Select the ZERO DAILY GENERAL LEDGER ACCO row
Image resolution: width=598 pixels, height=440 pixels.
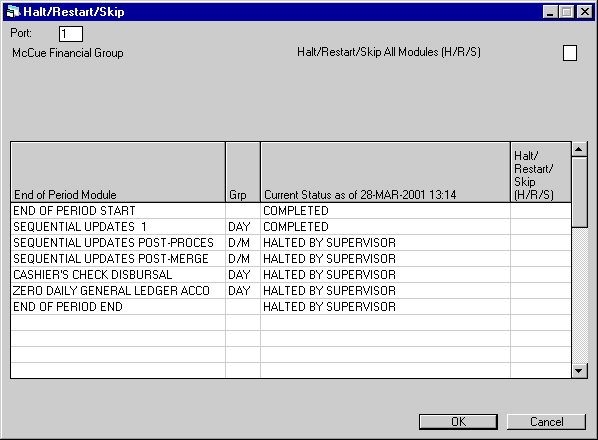pos(291,291)
